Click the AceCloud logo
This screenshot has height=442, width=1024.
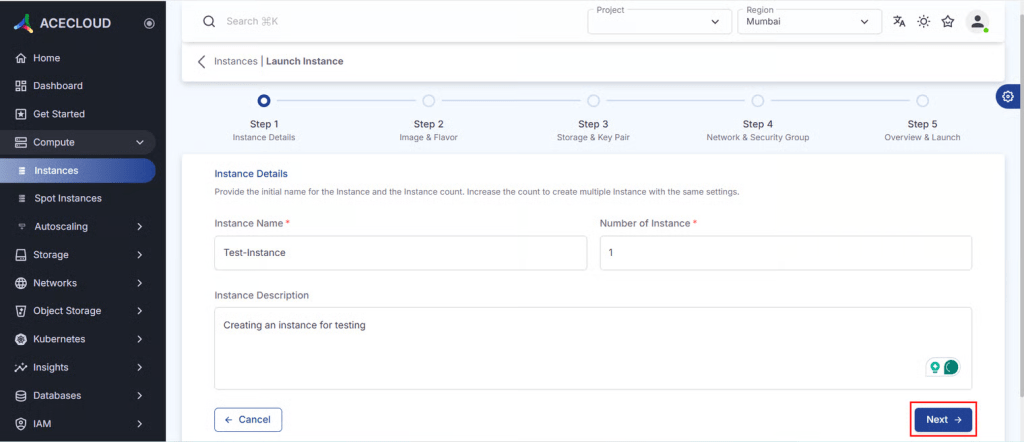(x=65, y=23)
